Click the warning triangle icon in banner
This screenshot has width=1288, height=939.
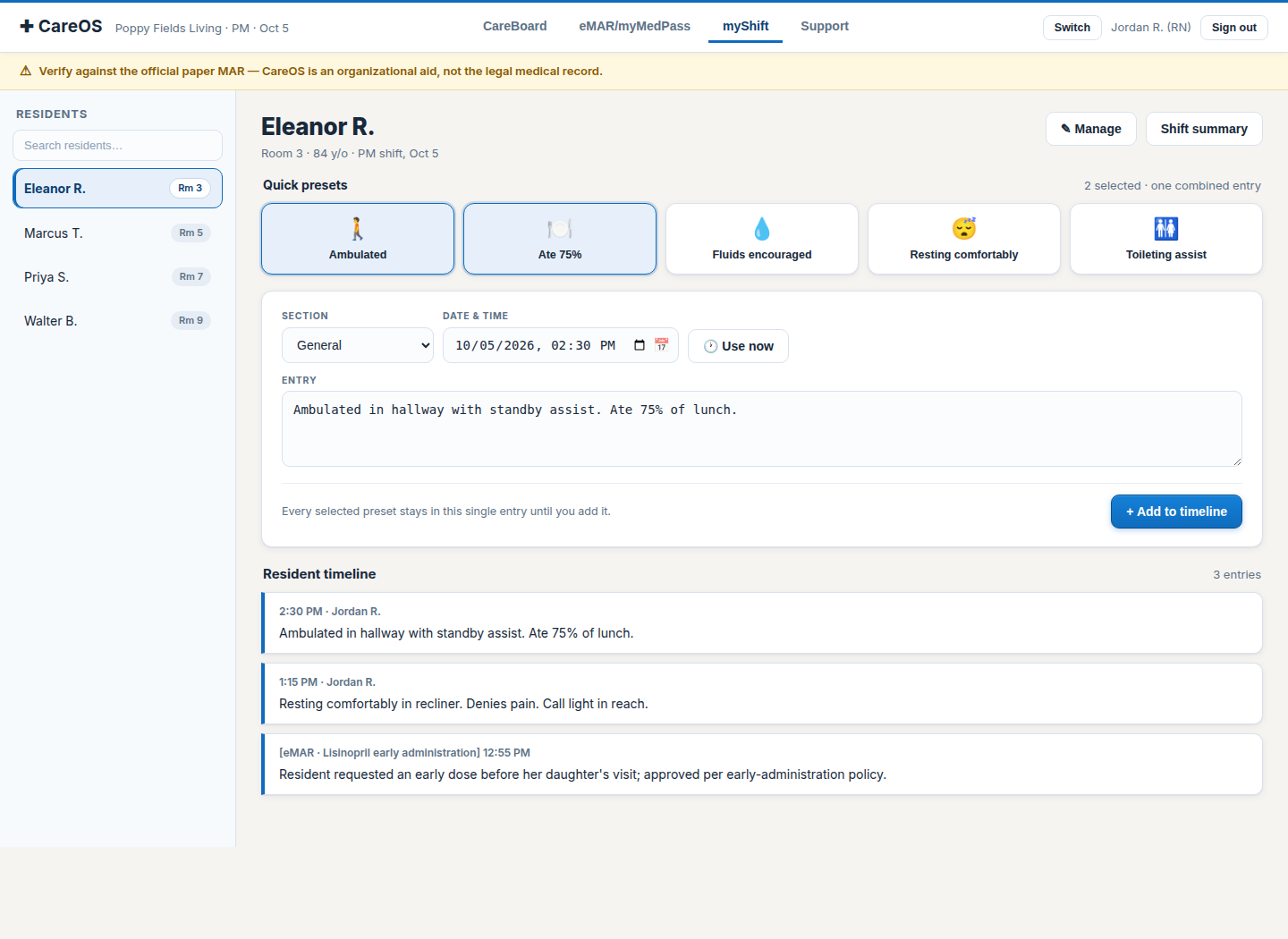coord(26,71)
